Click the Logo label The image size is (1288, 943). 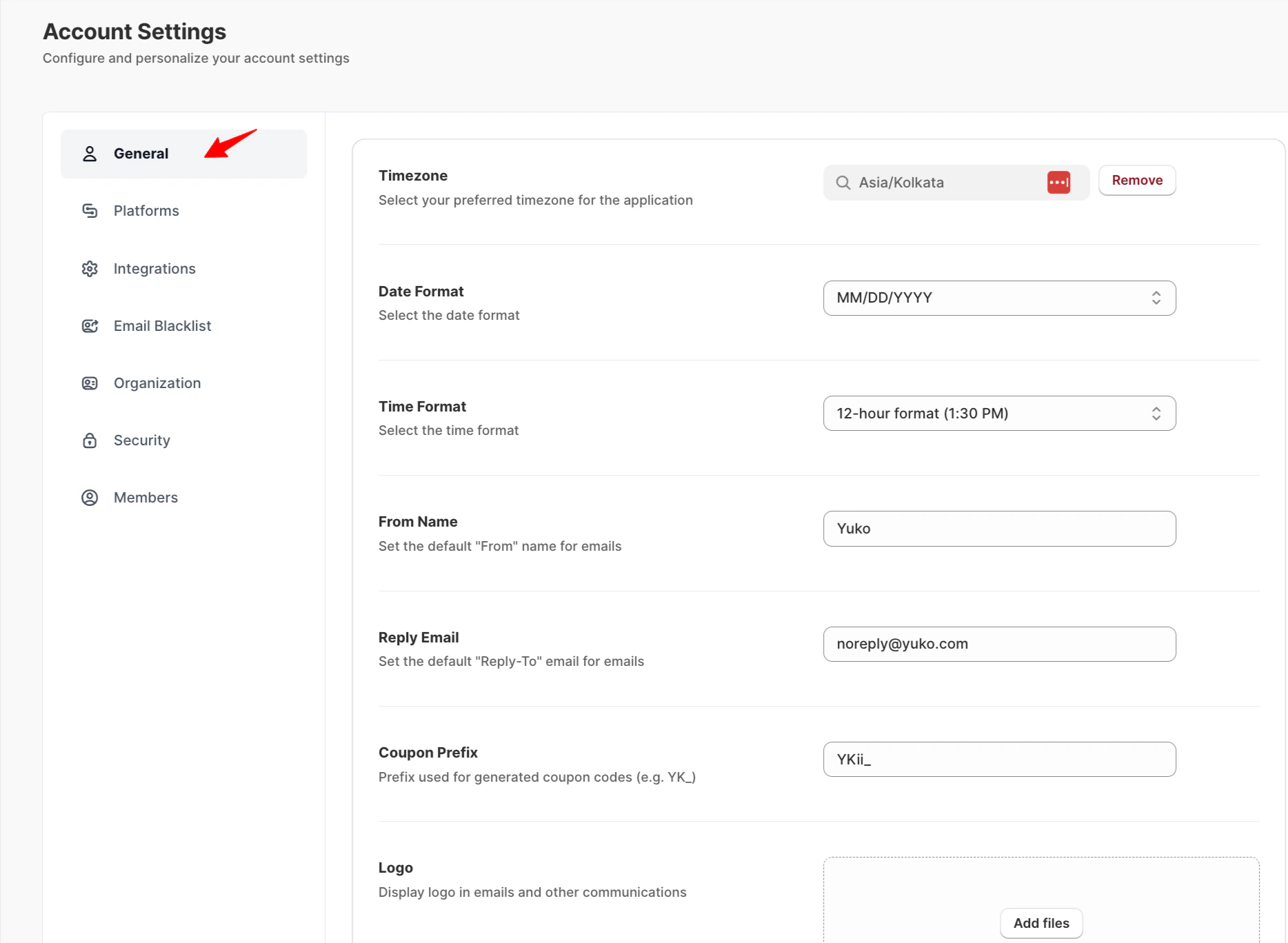396,868
